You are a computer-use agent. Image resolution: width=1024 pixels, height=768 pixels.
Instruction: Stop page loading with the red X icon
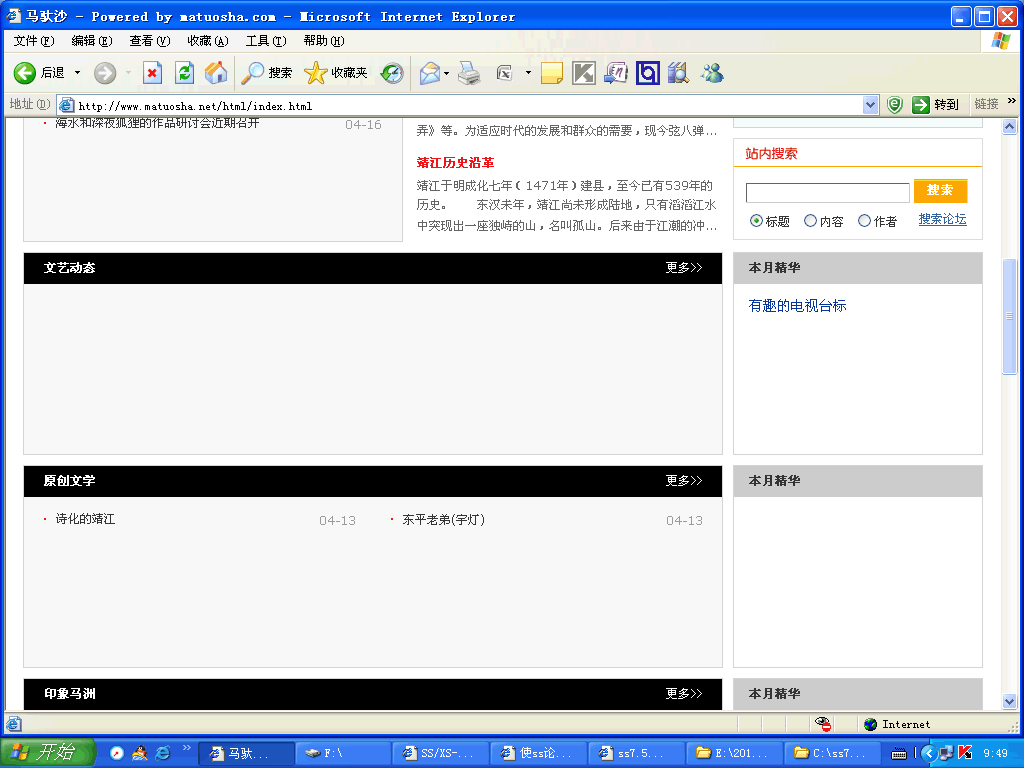152,73
